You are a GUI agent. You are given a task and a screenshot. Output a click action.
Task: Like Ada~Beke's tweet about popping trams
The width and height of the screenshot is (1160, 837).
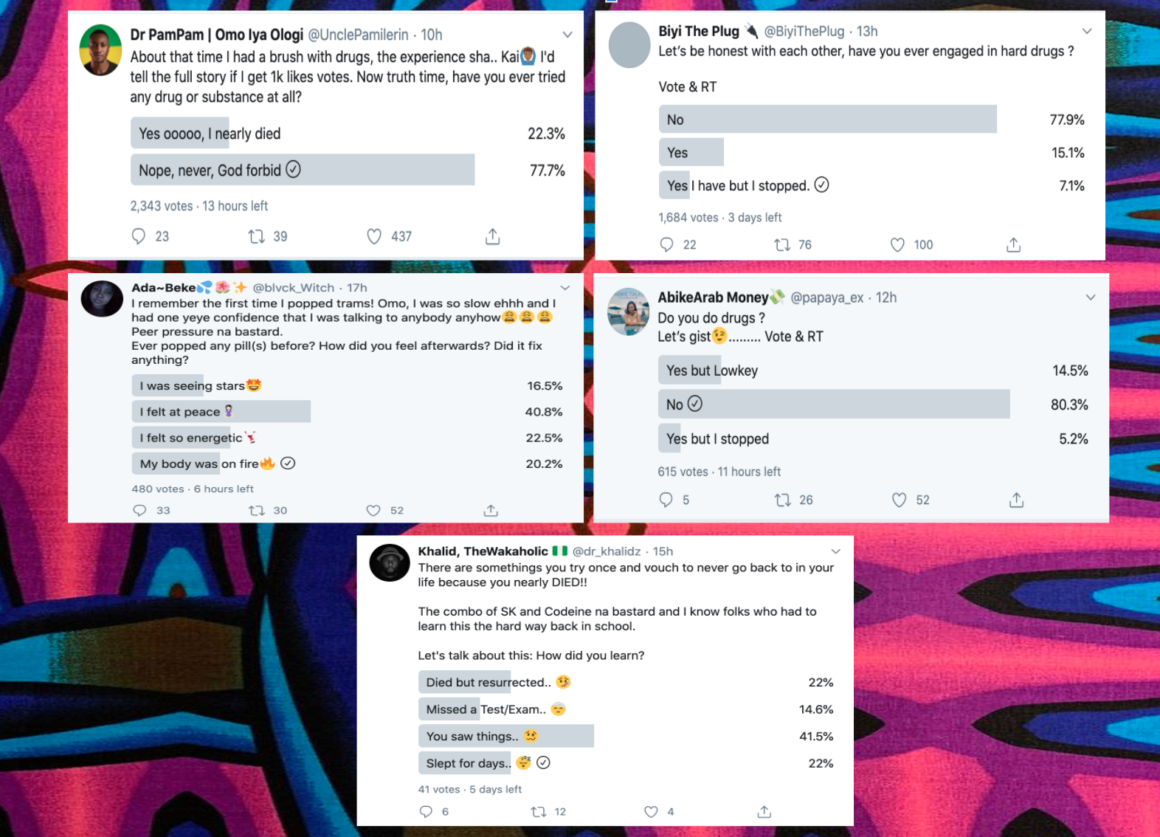pos(373,510)
